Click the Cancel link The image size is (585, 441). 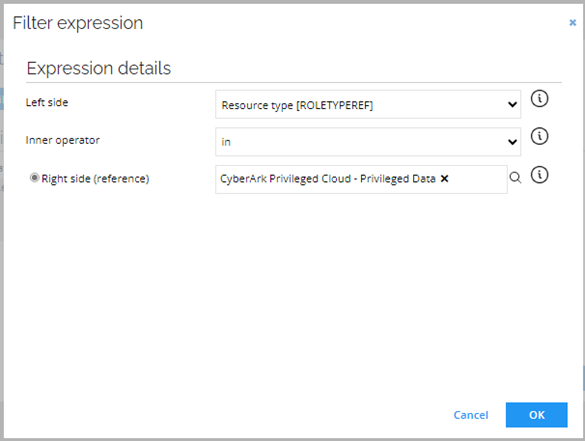point(471,415)
